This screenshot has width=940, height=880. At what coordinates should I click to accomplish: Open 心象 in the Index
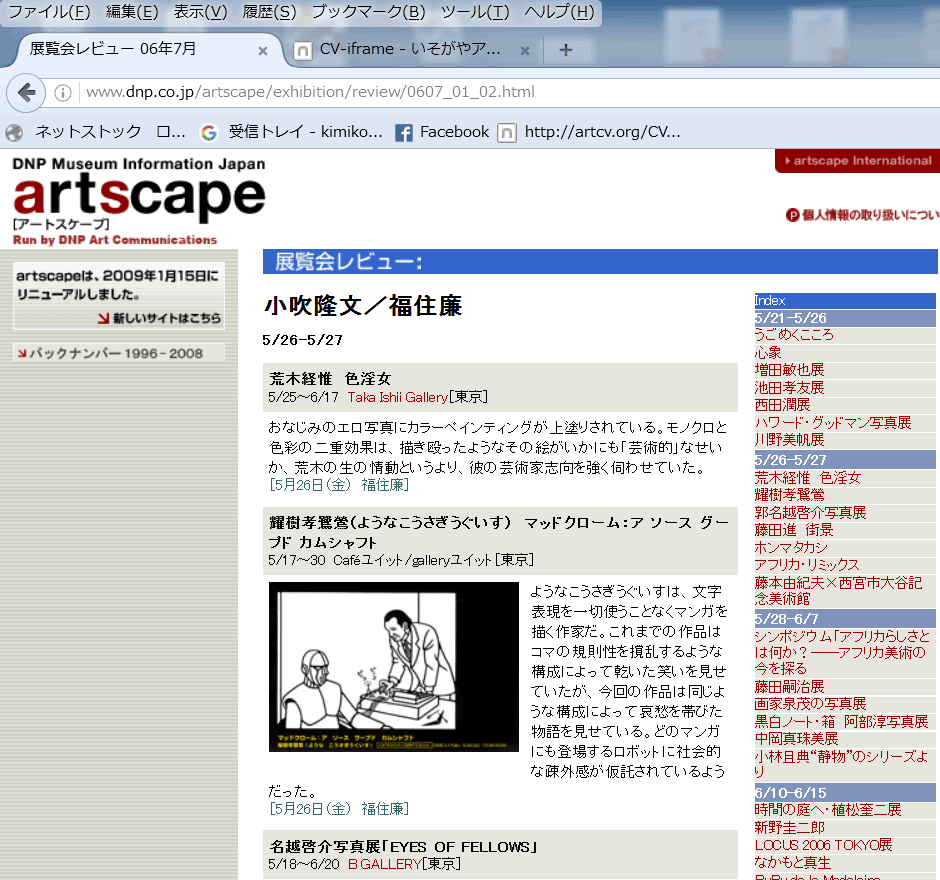coord(767,352)
